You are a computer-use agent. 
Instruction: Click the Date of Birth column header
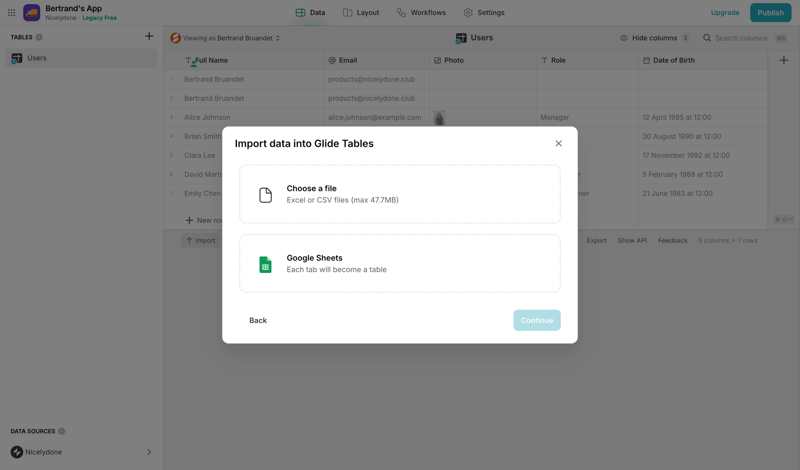pyautogui.click(x=703, y=60)
